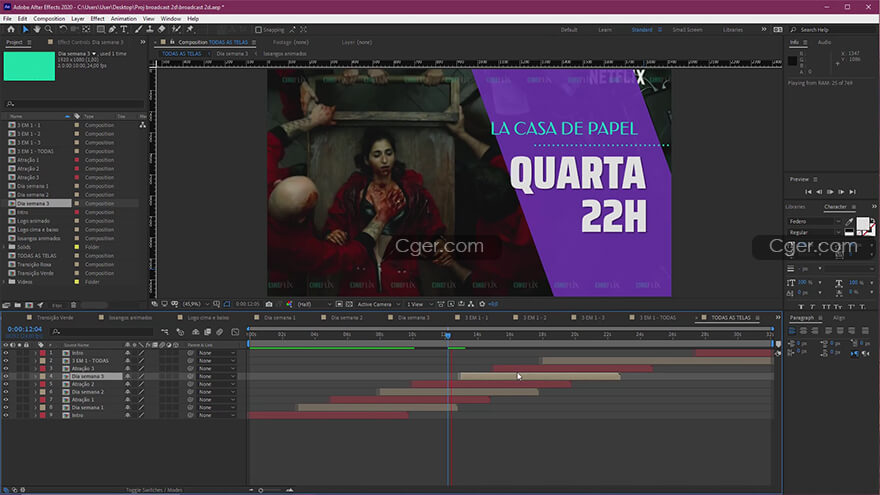The height and width of the screenshot is (495, 880).
Task: Hide layer 1 Intro using its eye icon
Action: coord(6,353)
